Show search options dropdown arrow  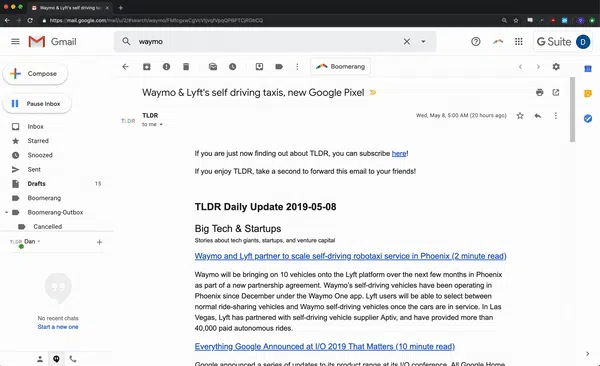click(423, 41)
